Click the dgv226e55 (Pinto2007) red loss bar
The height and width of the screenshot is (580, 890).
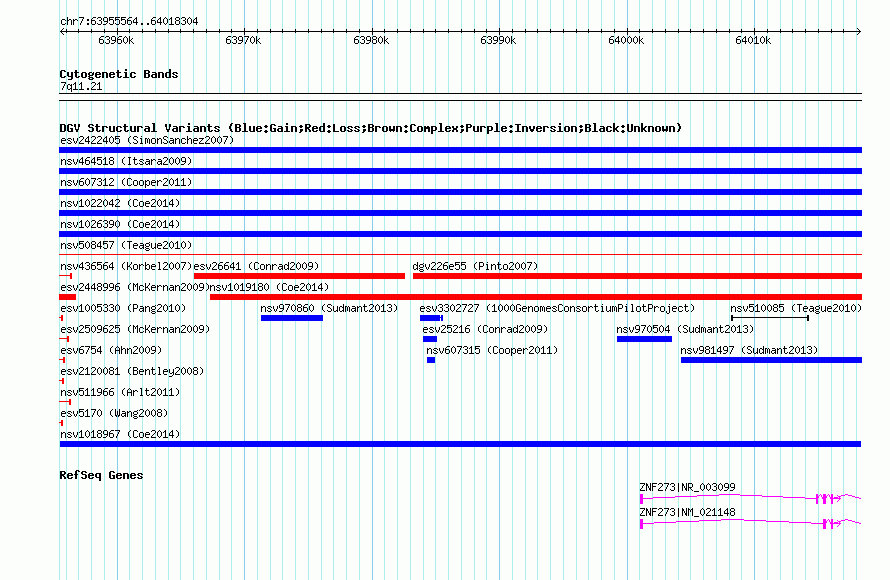coord(637,276)
